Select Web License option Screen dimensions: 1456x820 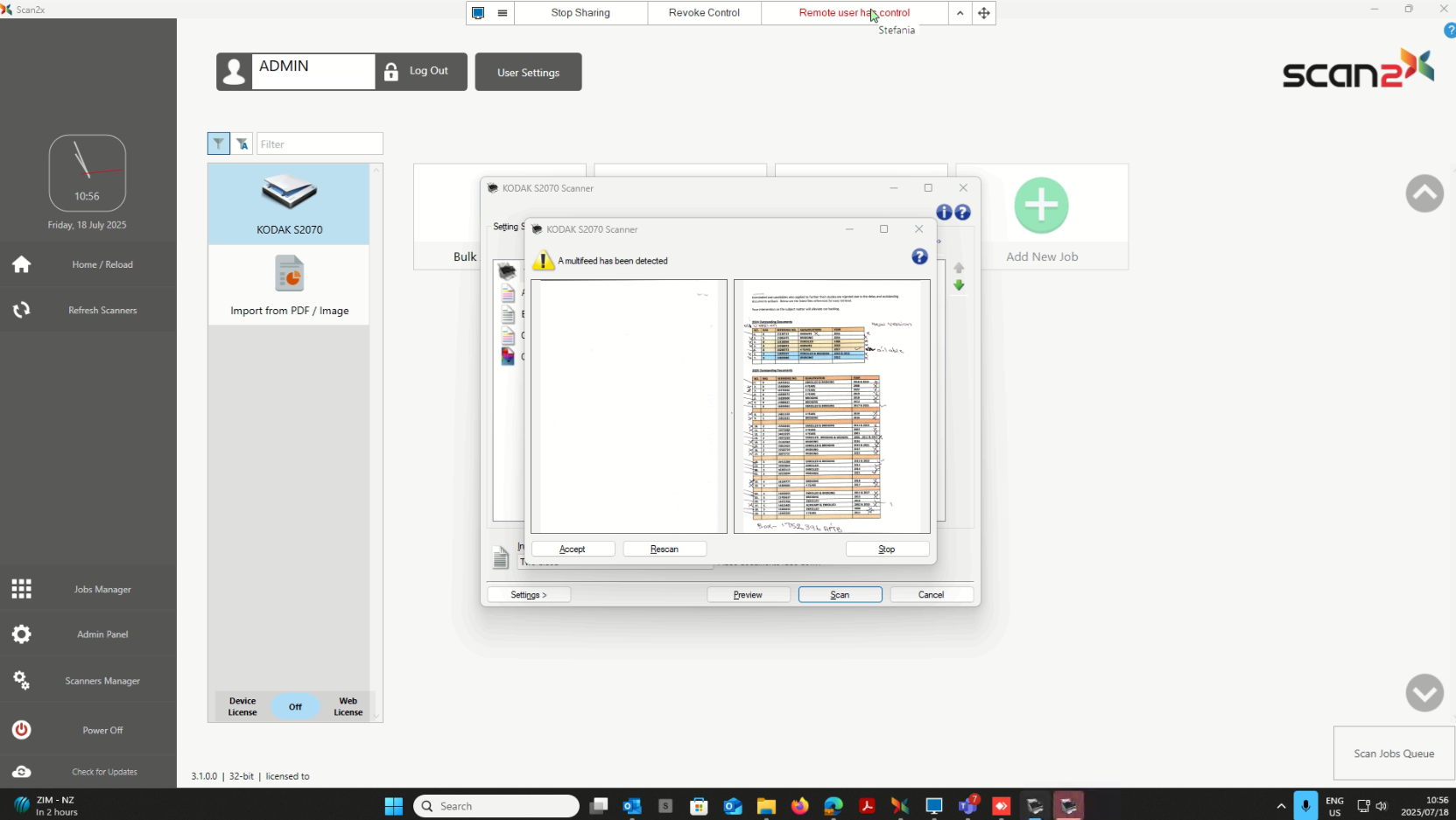point(348,706)
